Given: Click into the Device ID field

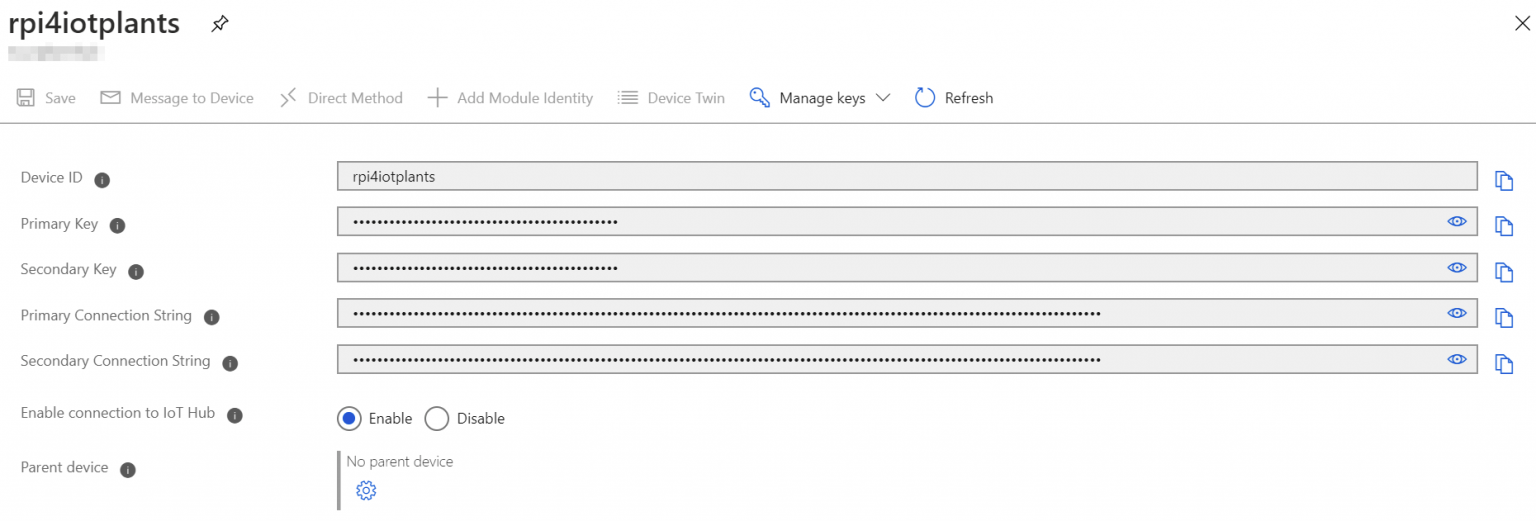Looking at the screenshot, I should (907, 176).
